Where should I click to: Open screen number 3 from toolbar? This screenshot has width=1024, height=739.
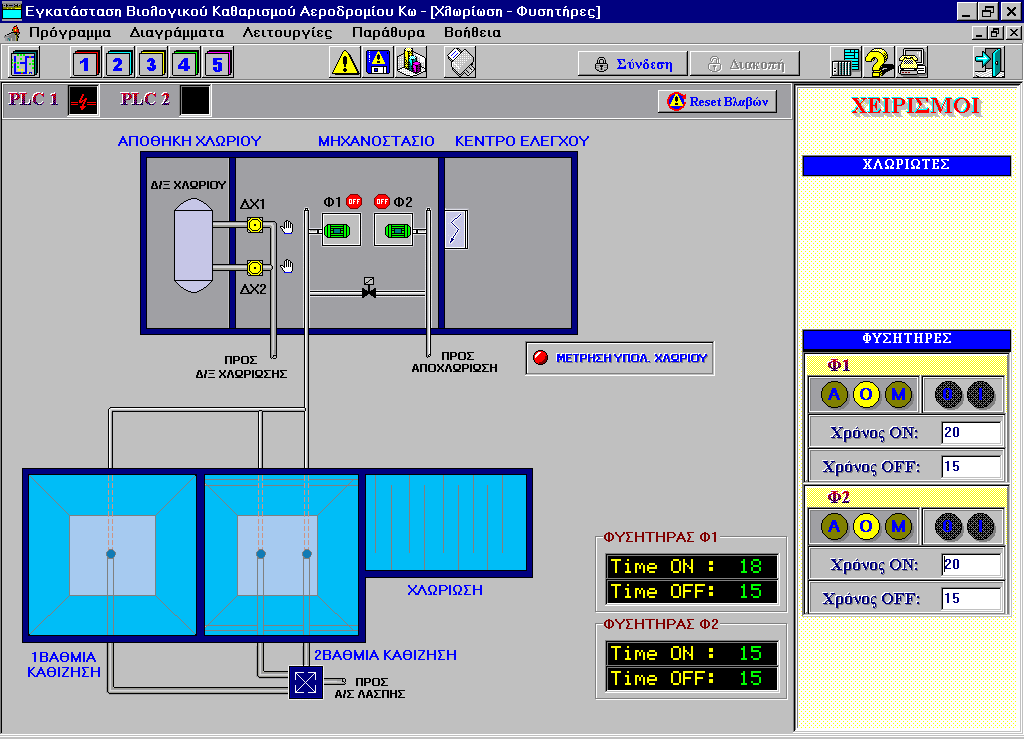click(152, 64)
